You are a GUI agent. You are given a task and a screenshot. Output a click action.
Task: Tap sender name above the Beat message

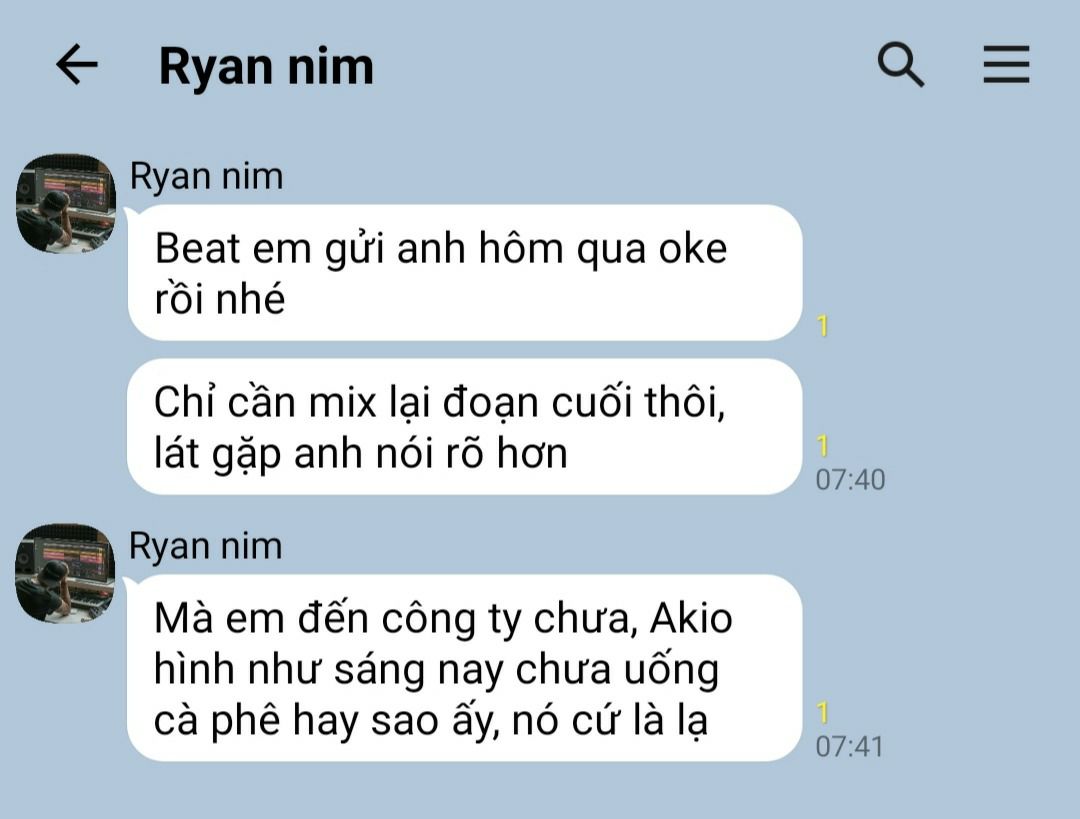207,176
